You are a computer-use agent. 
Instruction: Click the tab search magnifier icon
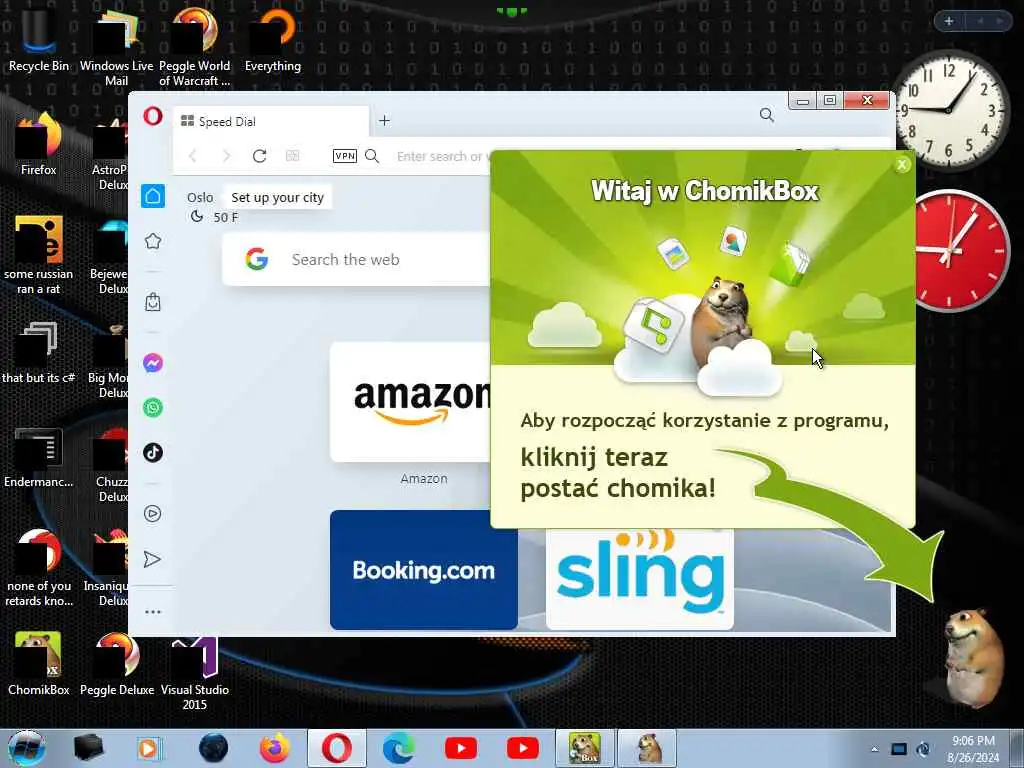tap(767, 116)
